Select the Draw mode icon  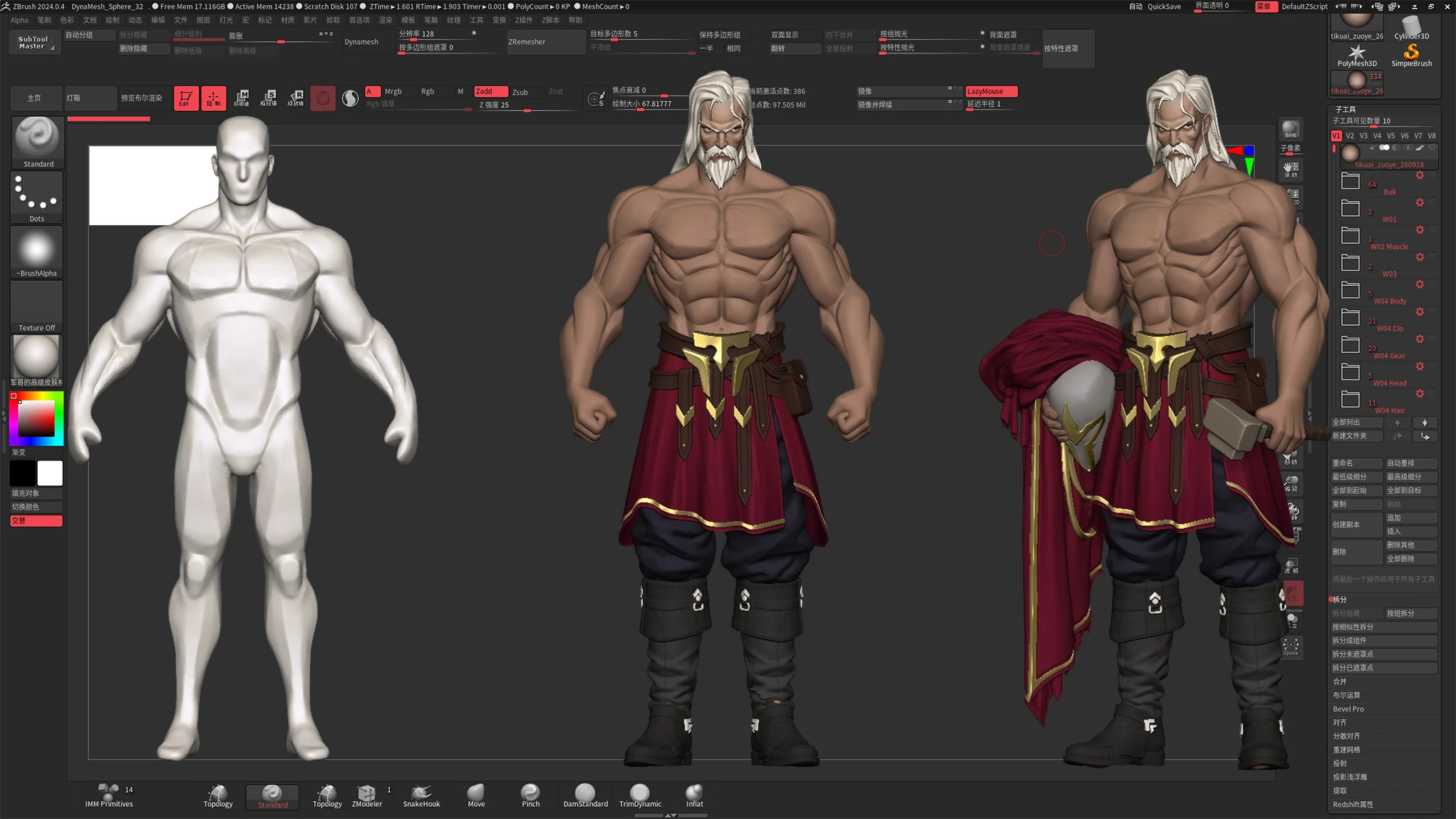(213, 98)
